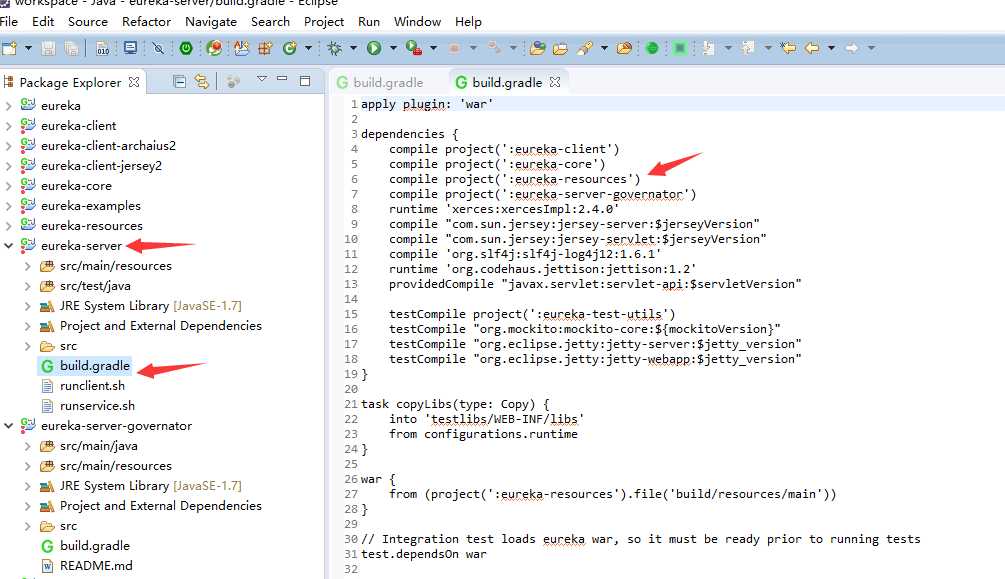Open the External Tools dropdown arrow
This screenshot has height=579, width=1005.
point(433,48)
